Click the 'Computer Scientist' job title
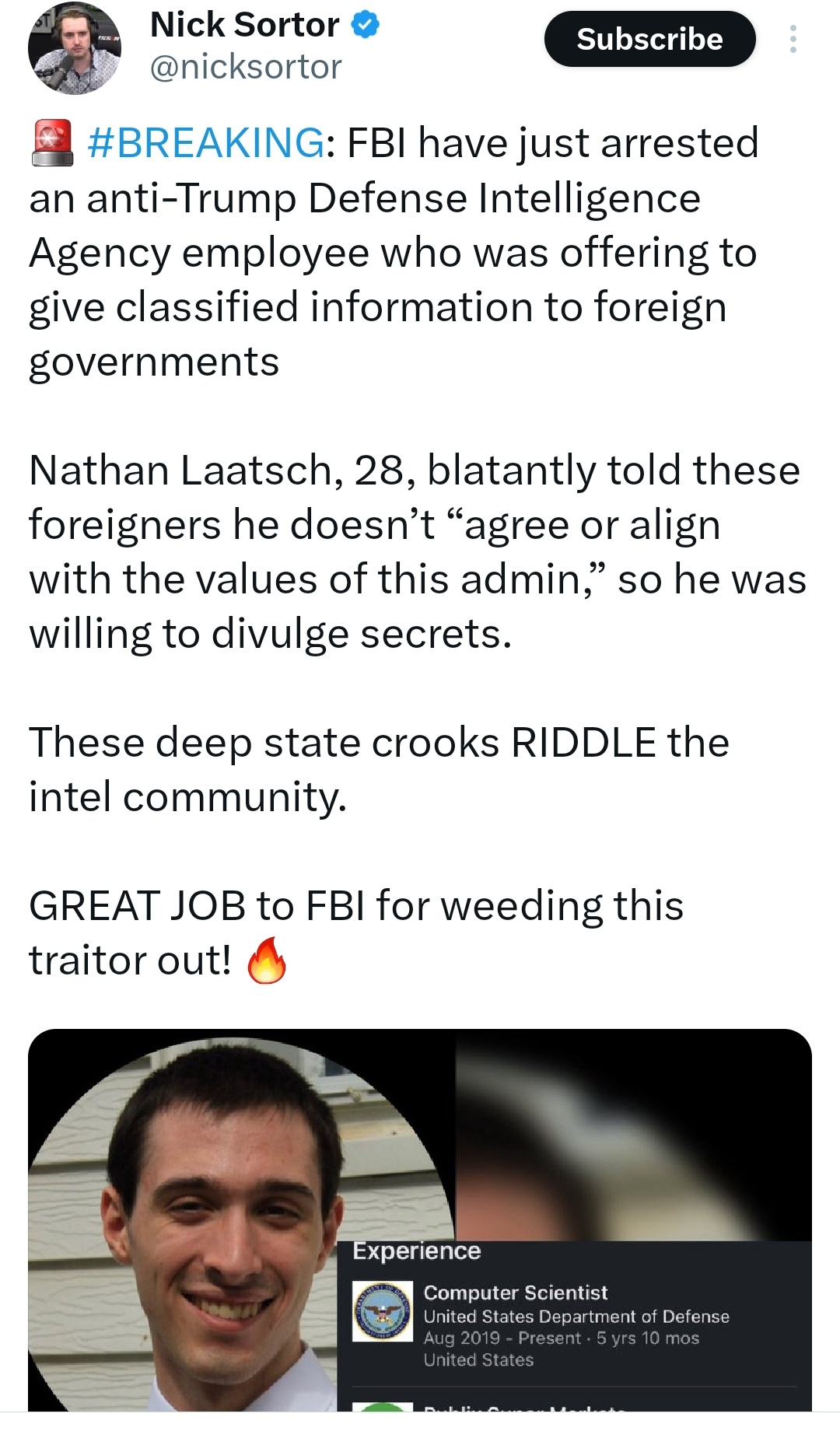This screenshot has width=840, height=1438. (x=515, y=1293)
